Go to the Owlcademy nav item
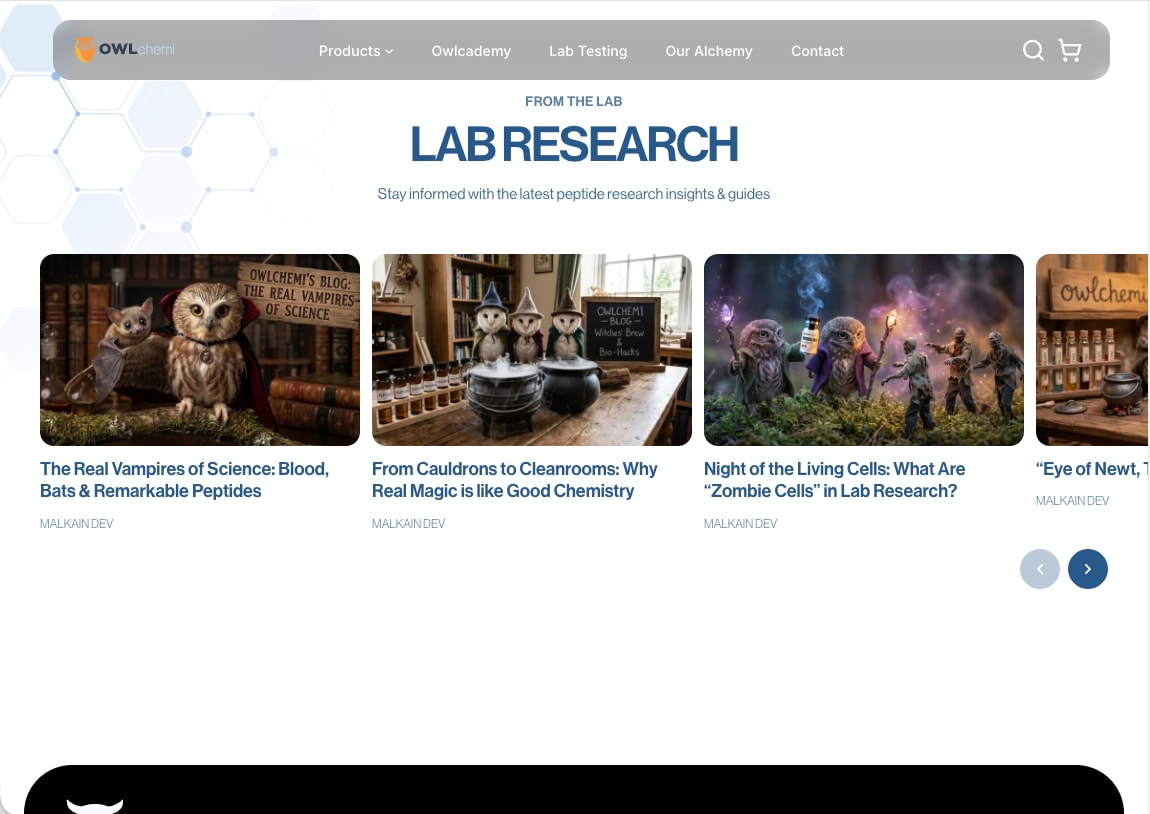The width and height of the screenshot is (1150, 814). 471,51
